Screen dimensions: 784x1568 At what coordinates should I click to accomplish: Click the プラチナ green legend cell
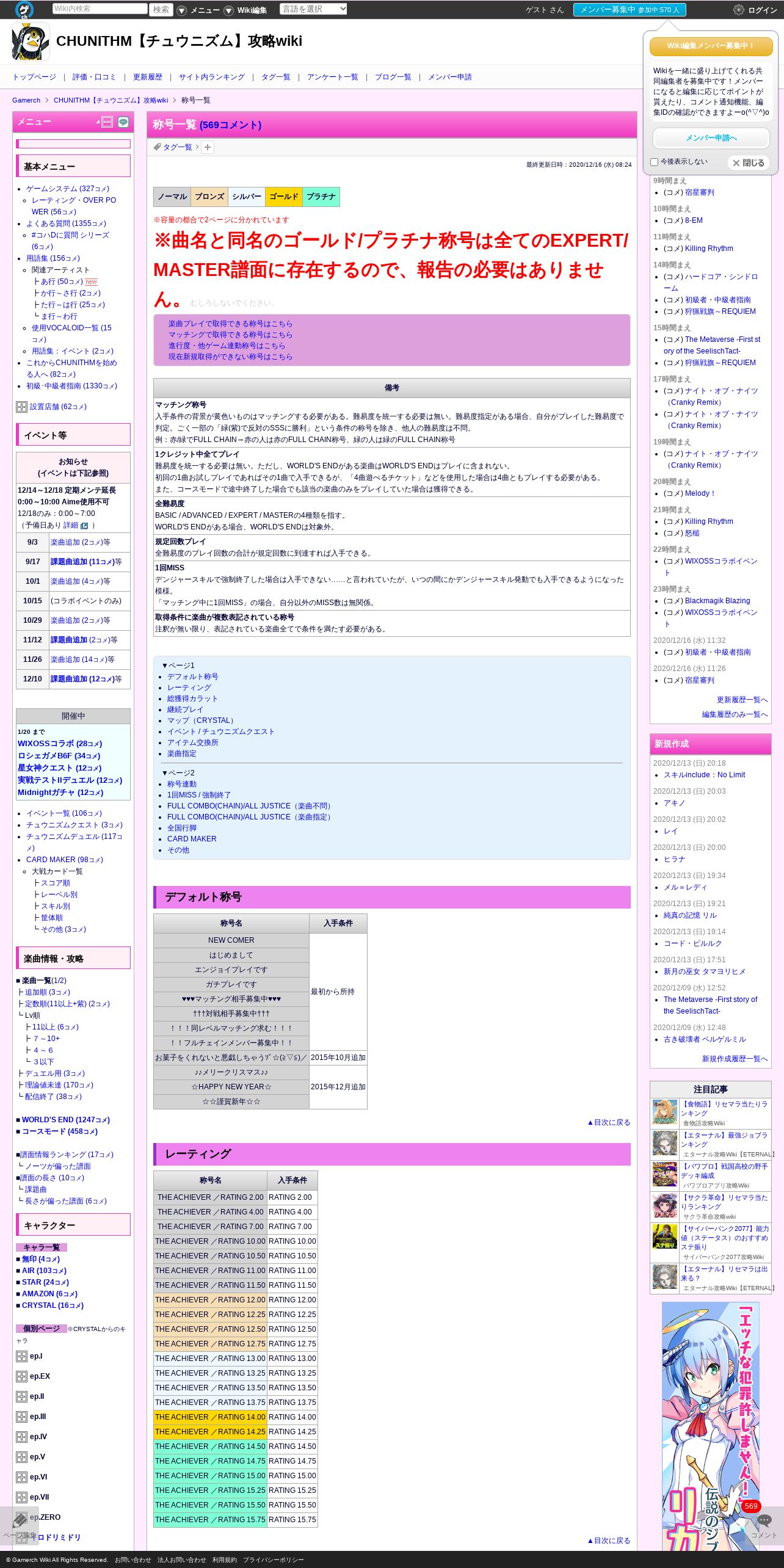click(x=321, y=197)
